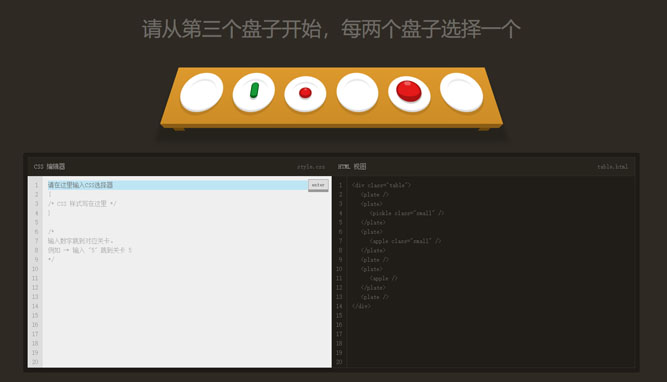
Task: Click the level instruction heading text
Action: pyautogui.click(x=331, y=29)
